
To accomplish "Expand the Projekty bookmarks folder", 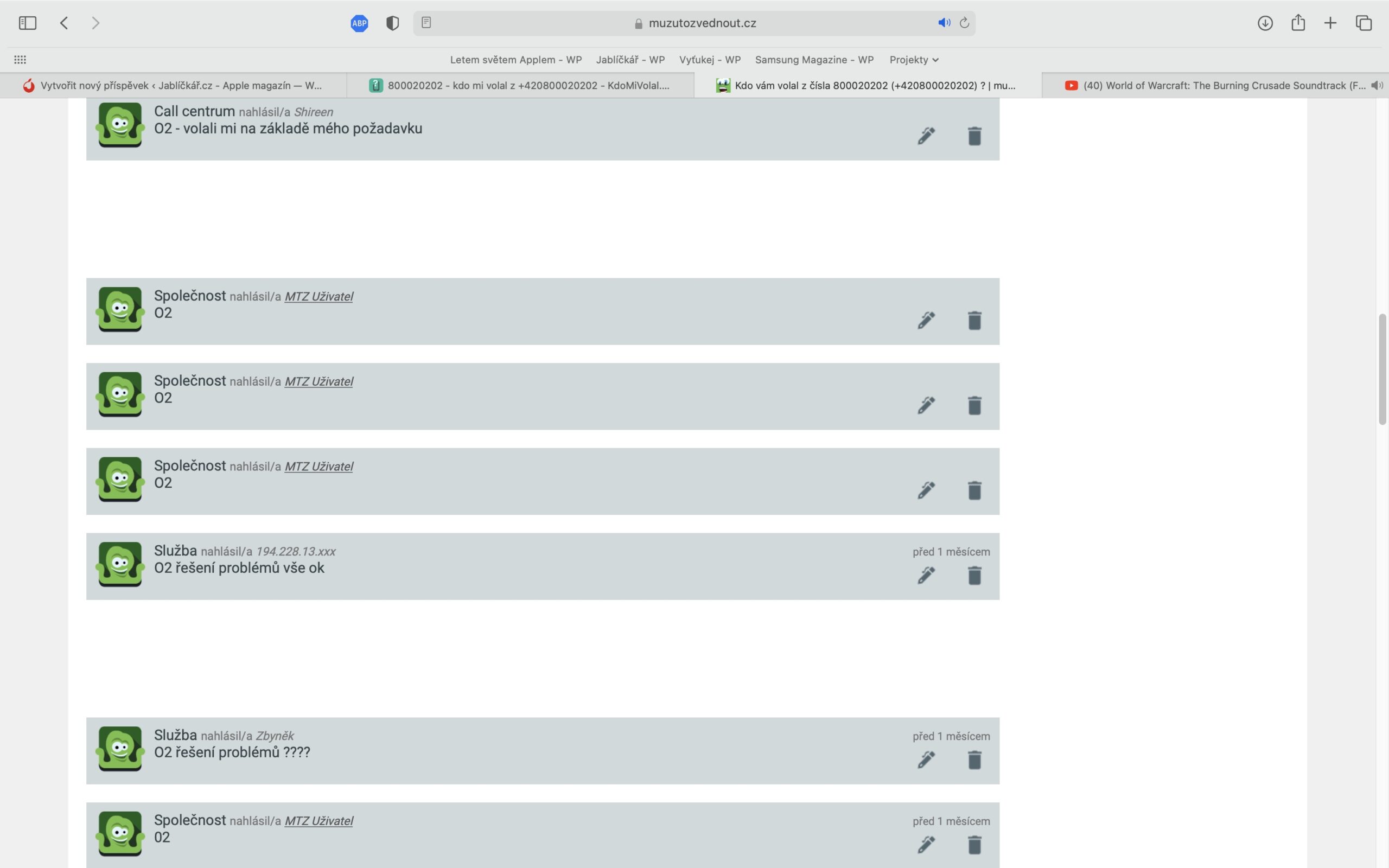I will (x=914, y=60).
